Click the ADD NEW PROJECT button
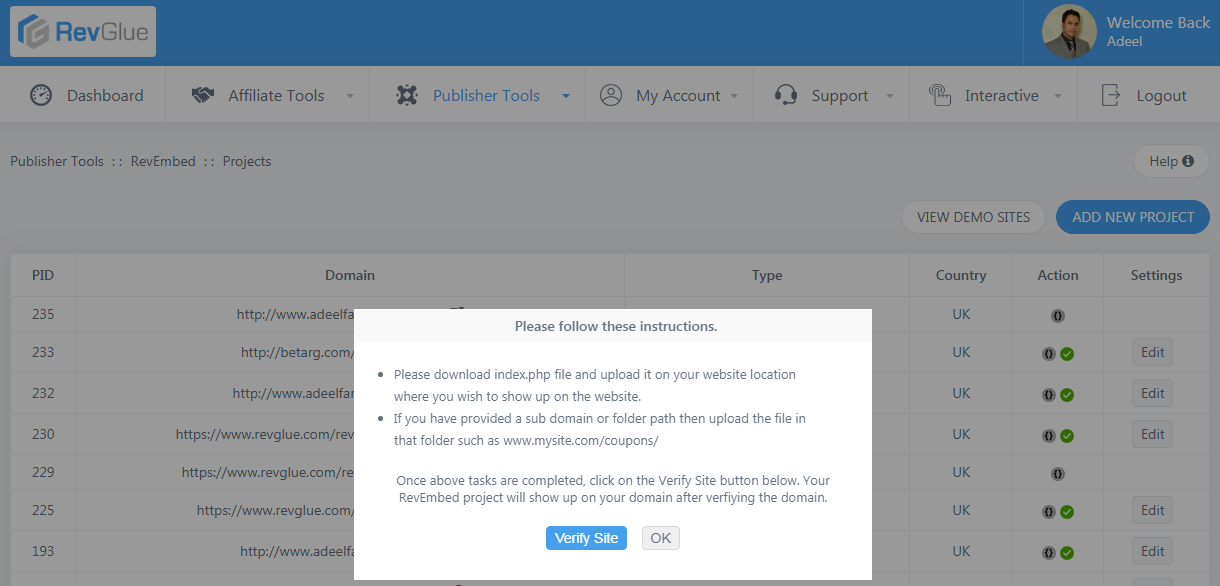 pos(1133,217)
